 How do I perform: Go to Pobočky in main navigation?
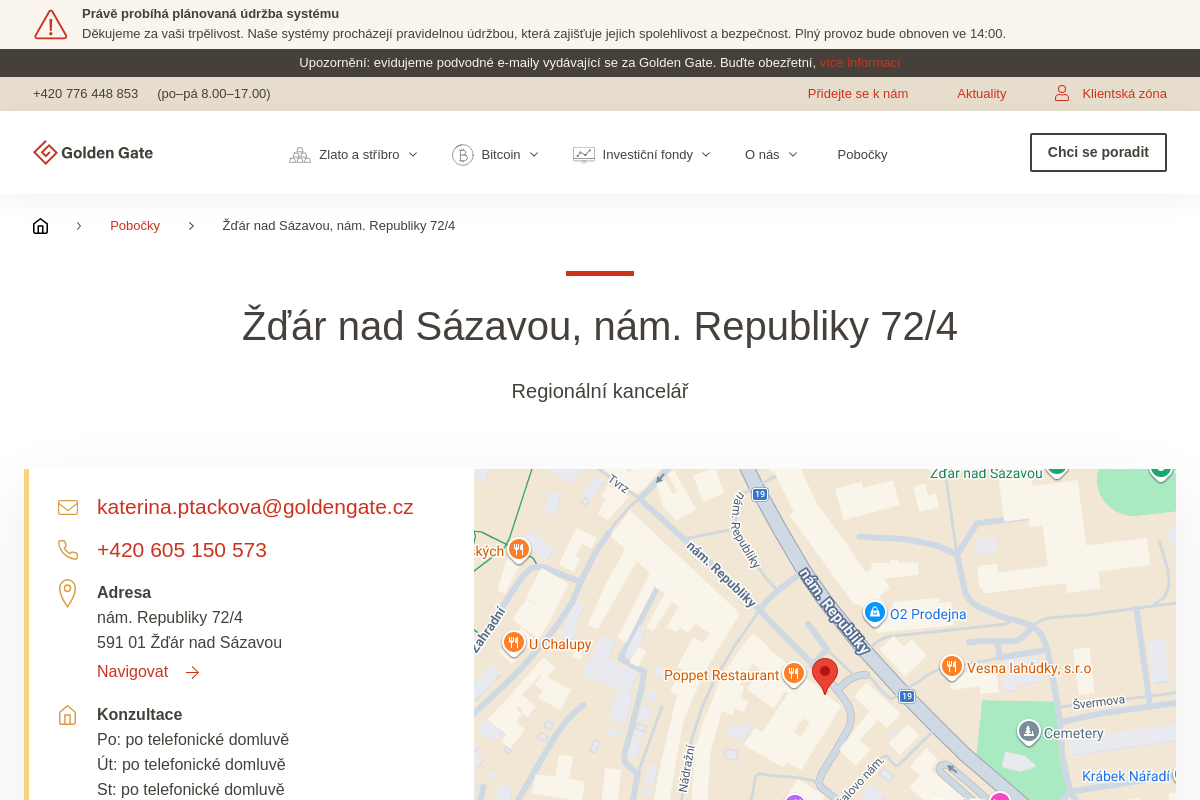click(862, 155)
